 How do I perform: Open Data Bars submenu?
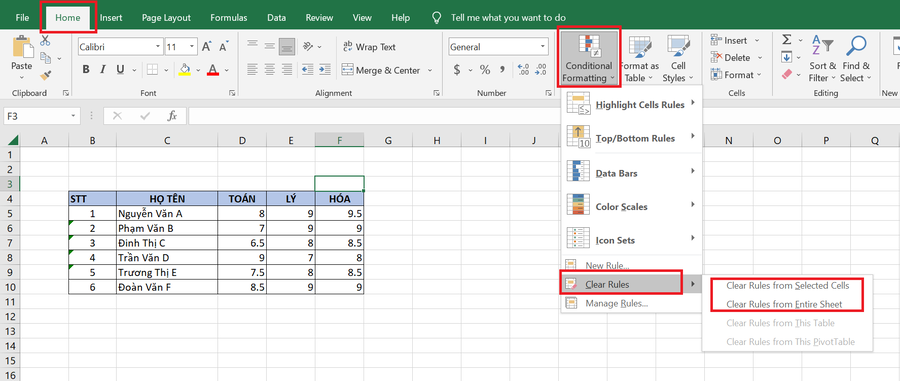click(631, 172)
